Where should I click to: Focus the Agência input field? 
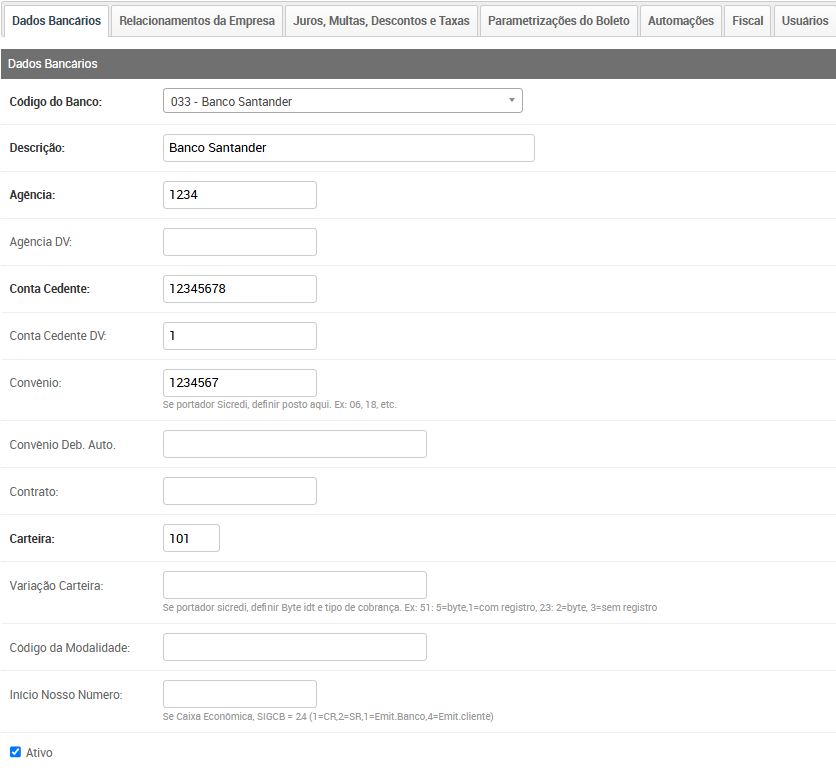(x=239, y=195)
